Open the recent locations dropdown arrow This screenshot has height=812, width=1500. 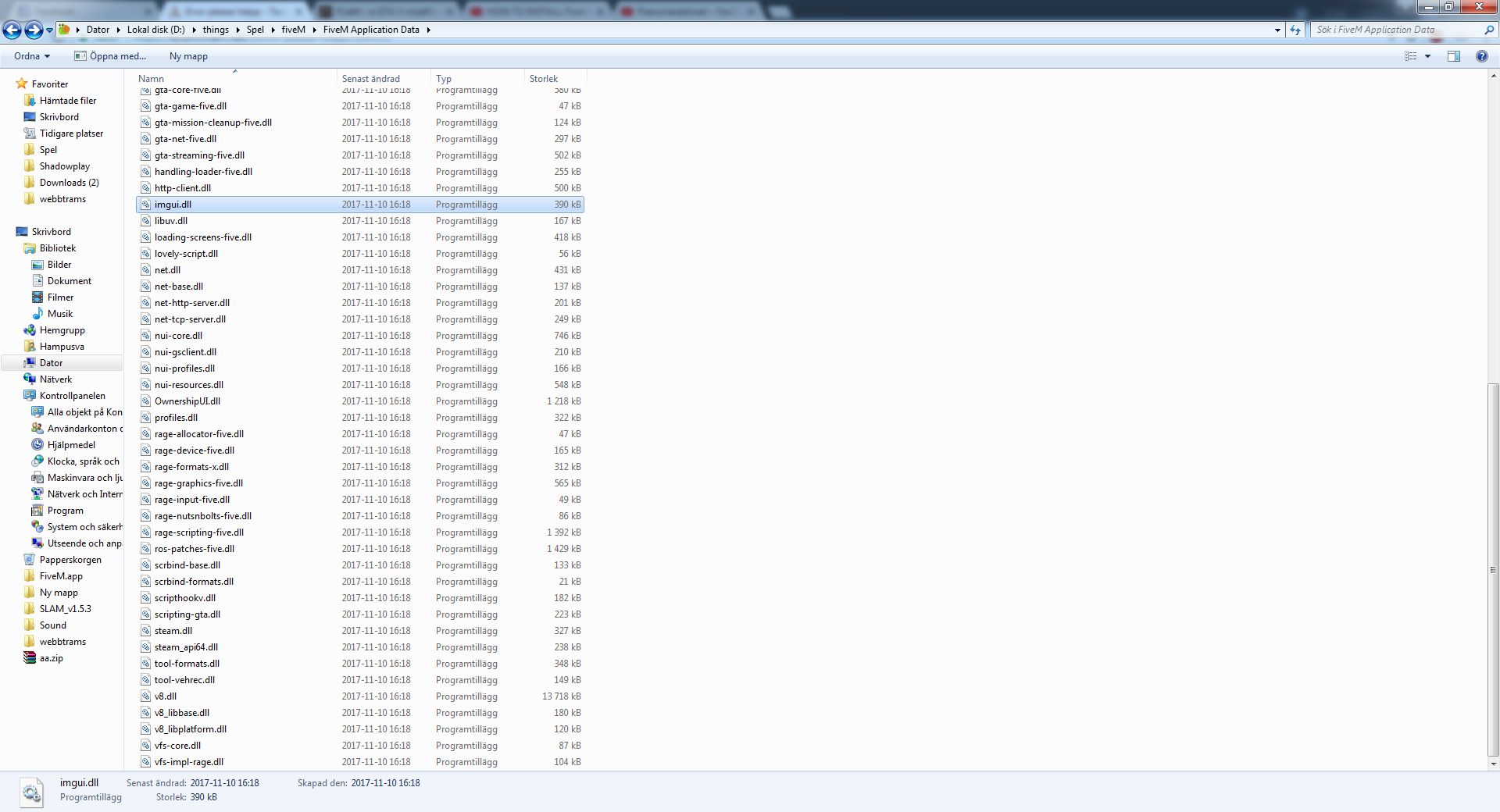(50, 30)
